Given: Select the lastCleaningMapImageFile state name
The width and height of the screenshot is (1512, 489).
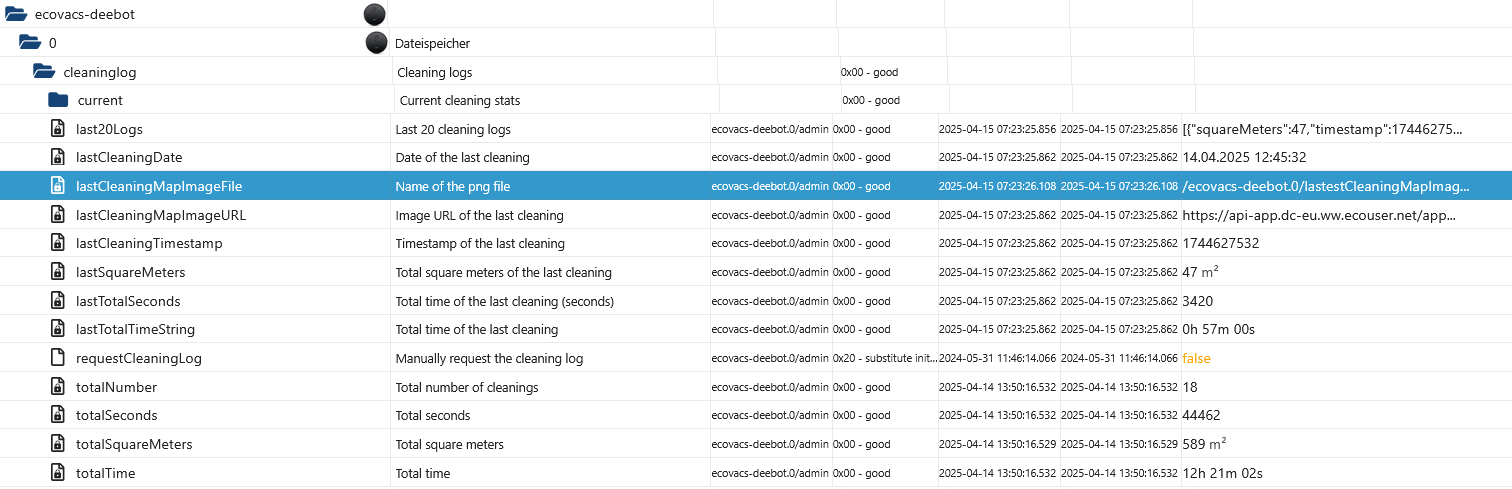Looking at the screenshot, I should 159,186.
